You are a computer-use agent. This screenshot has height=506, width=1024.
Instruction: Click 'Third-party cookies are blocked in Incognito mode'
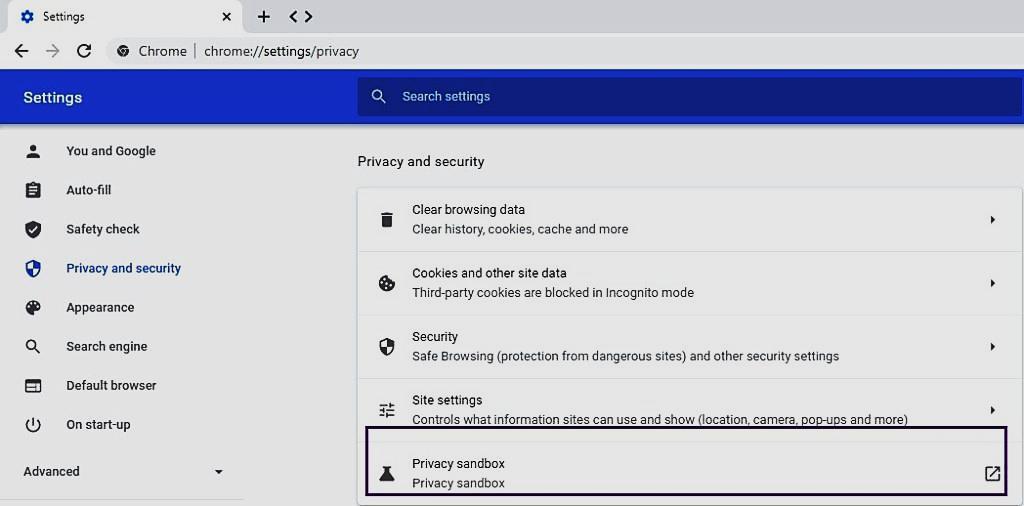coord(552,293)
